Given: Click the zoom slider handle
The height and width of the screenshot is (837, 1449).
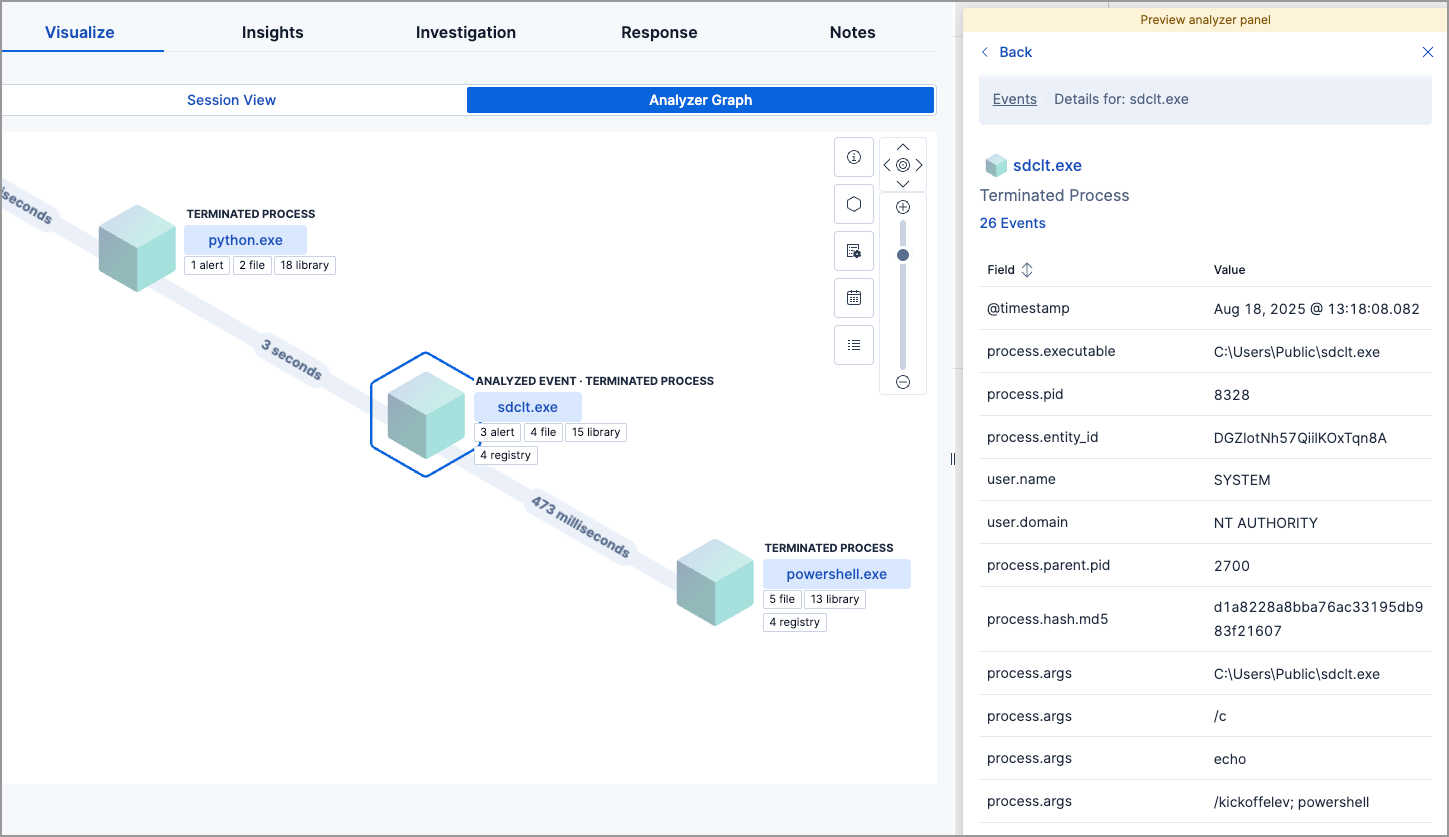Looking at the screenshot, I should 902,255.
